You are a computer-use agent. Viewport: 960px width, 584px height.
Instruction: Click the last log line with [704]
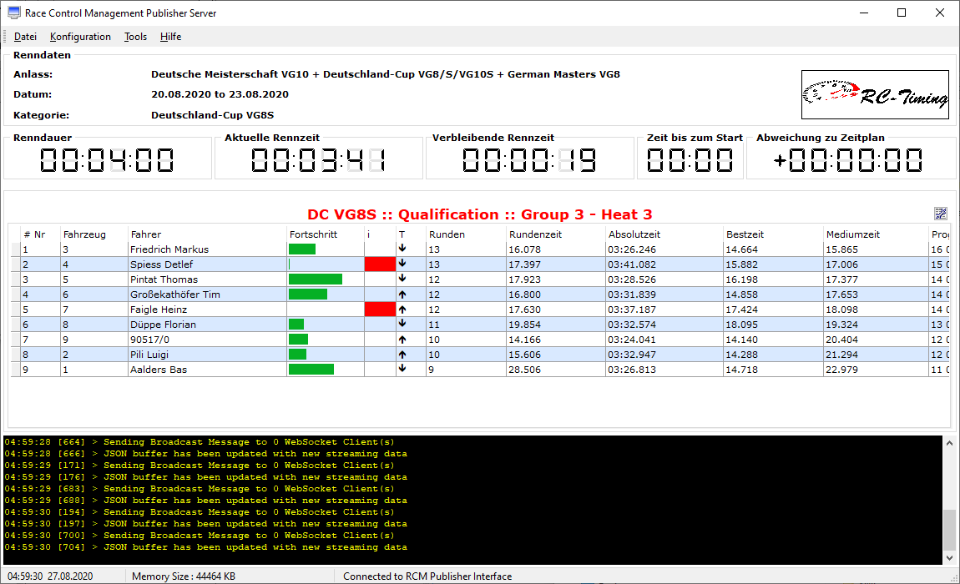click(x=206, y=547)
